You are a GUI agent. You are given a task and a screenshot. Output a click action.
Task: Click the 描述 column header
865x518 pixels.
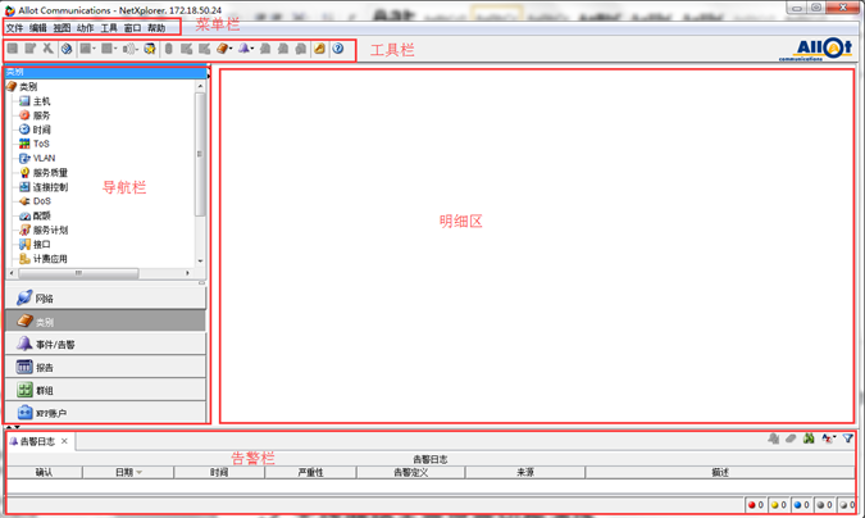720,472
